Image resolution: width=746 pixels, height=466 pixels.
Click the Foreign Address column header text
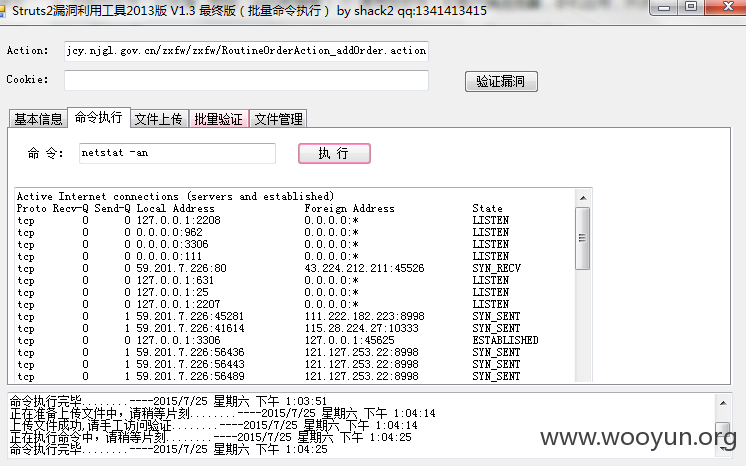(350, 208)
